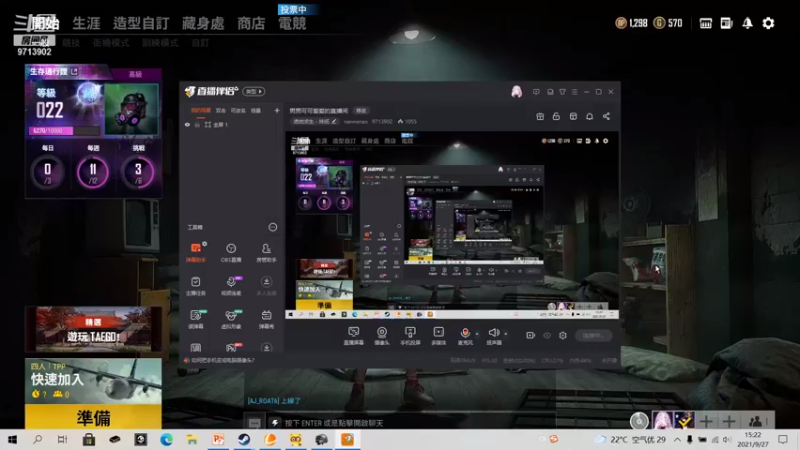The height and width of the screenshot is (450, 800).
Task: Open Microsoft Edge from the taskbar
Action: (166, 439)
